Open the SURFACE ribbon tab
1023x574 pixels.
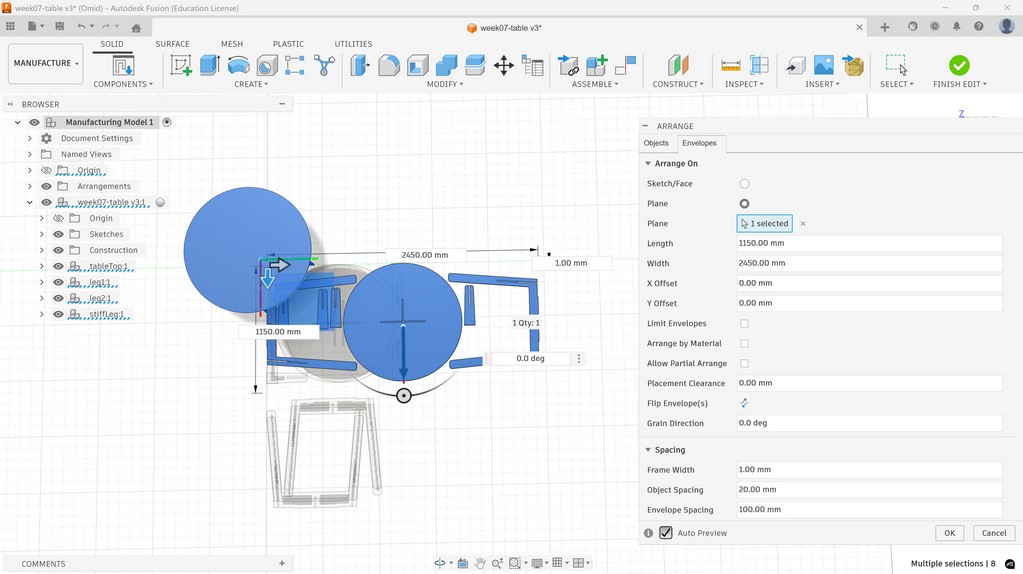point(172,44)
